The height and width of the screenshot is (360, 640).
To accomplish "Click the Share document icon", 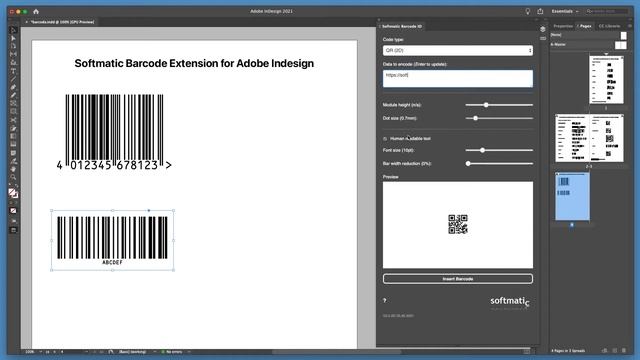I will (540, 11).
